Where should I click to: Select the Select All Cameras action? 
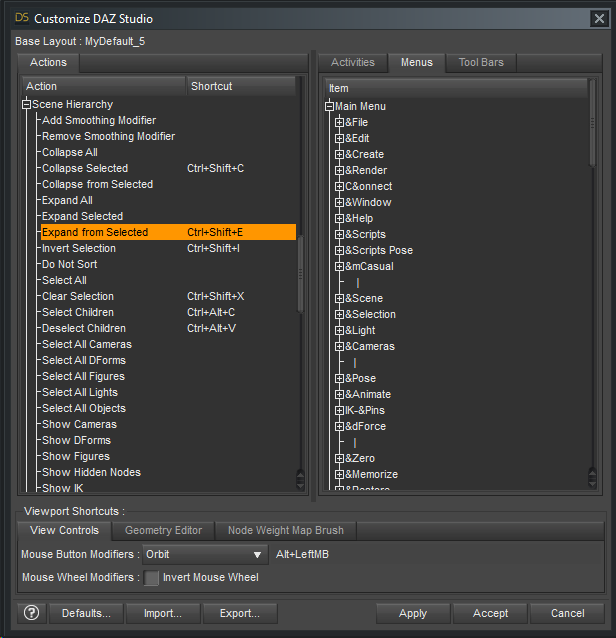point(87,345)
